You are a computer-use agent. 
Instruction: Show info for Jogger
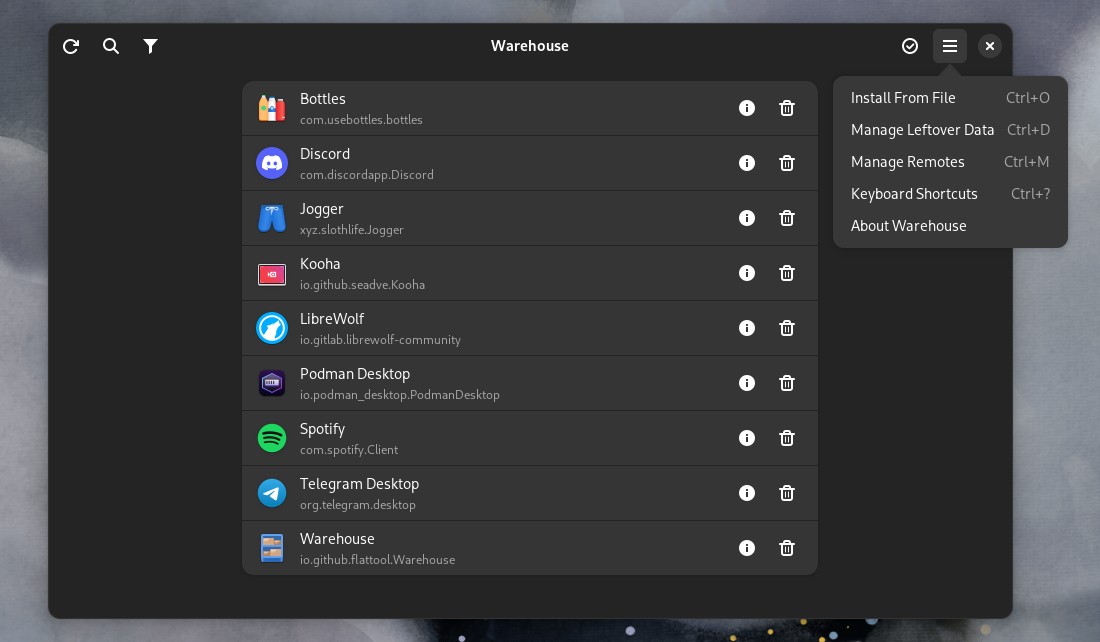(747, 218)
